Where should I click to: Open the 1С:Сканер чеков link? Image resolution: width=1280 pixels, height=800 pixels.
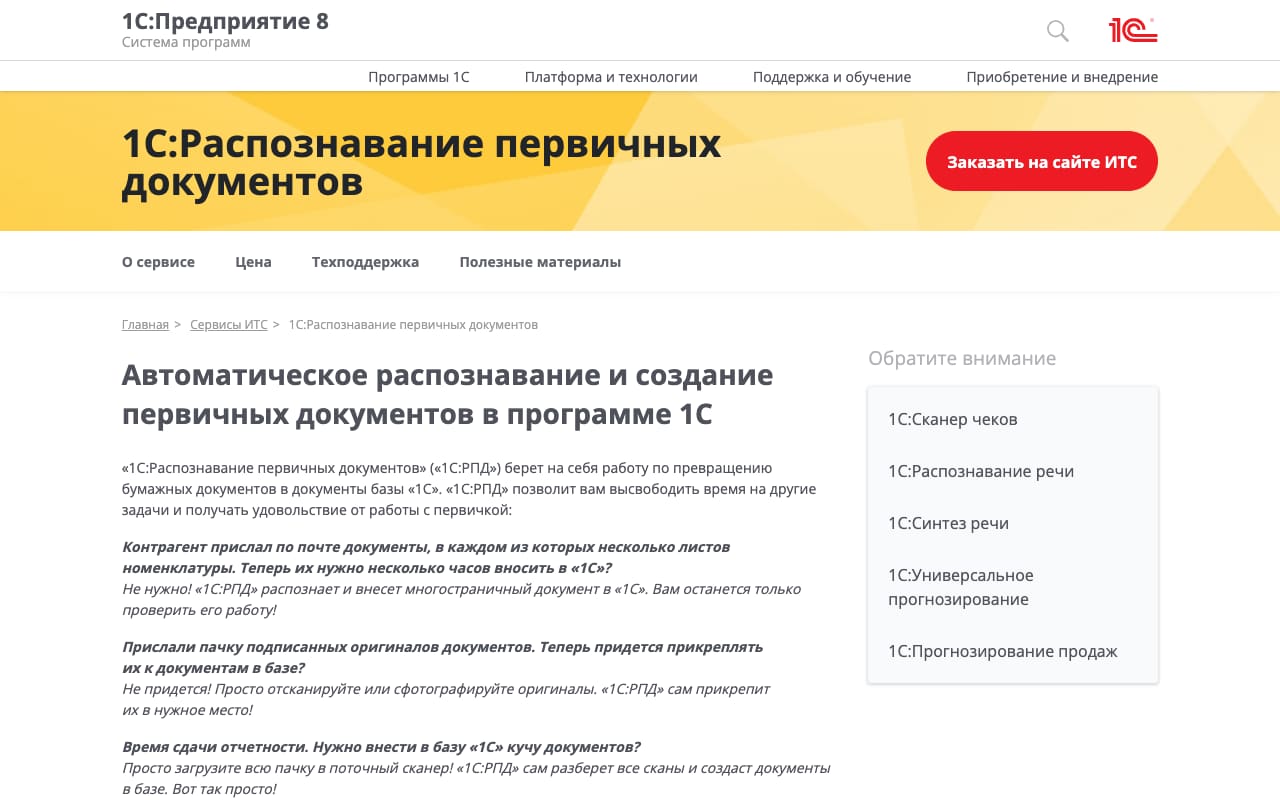point(953,419)
